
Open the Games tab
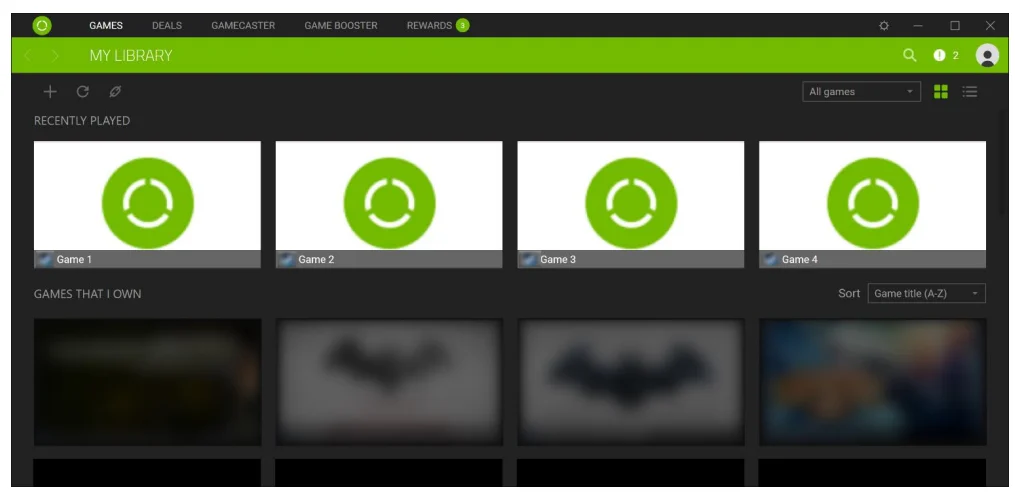[106, 26]
